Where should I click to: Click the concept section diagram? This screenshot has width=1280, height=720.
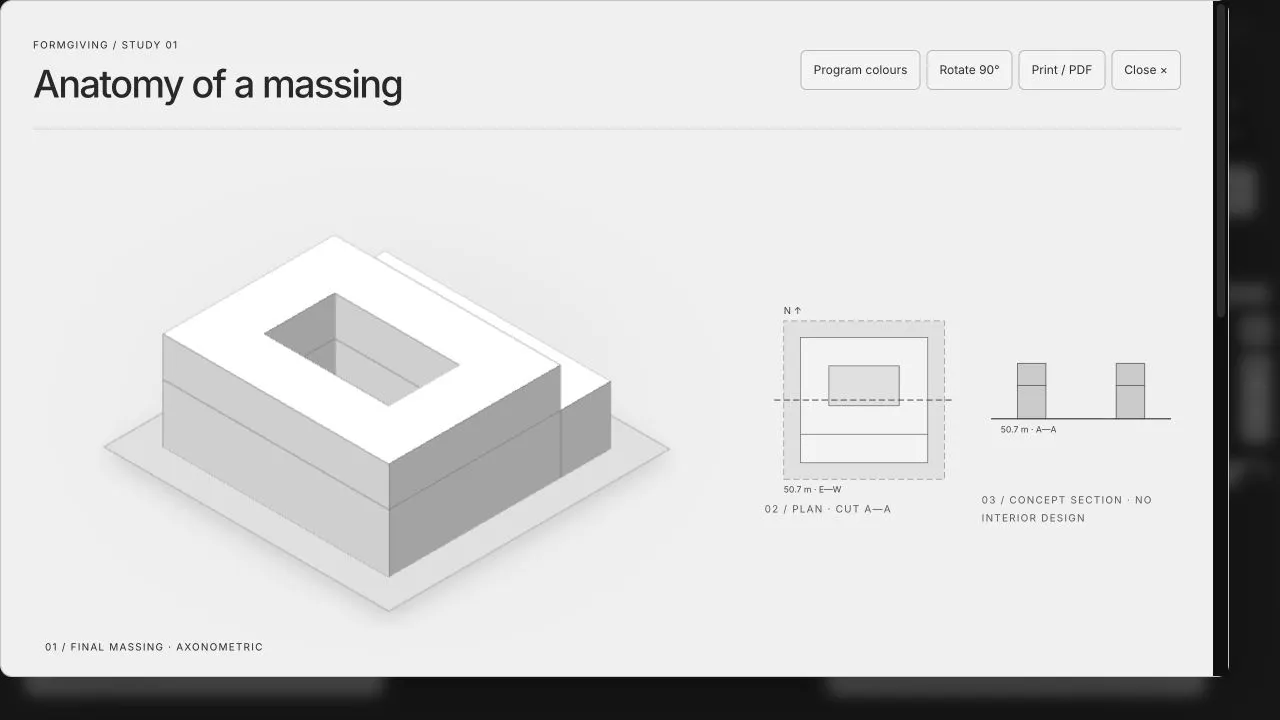click(x=1080, y=391)
